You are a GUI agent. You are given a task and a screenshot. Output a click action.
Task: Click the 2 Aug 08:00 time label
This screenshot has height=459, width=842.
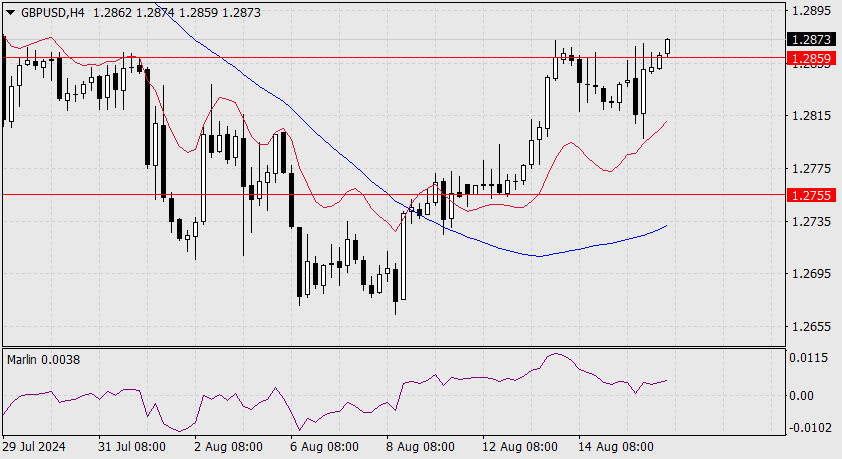[x=228, y=447]
